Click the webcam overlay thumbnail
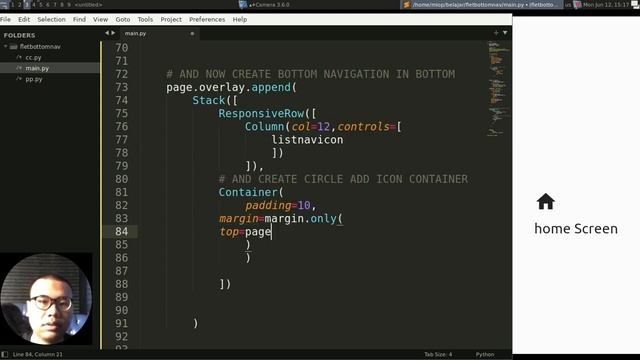640x360 pixels. [46, 299]
